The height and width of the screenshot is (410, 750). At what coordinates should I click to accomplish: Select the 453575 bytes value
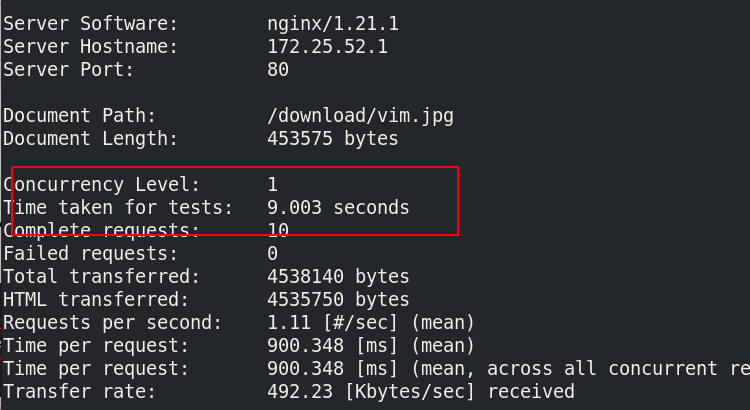click(x=333, y=138)
